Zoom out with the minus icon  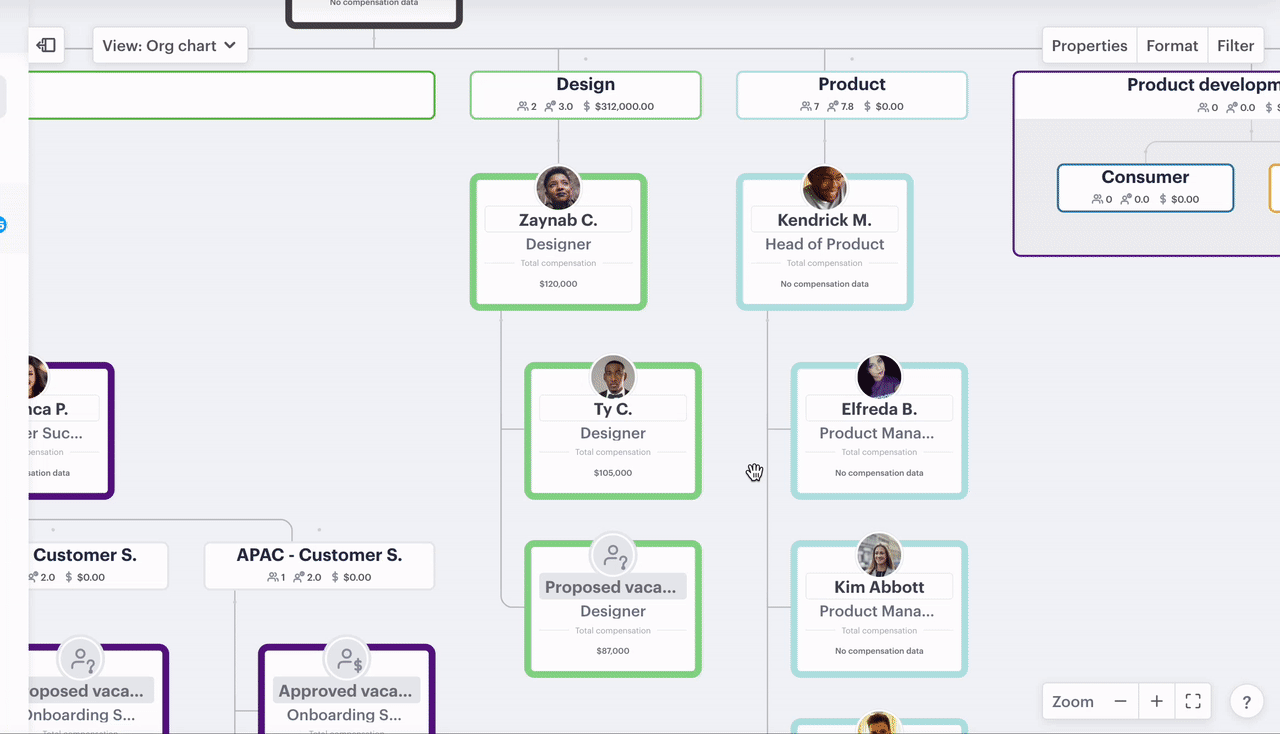coord(1120,702)
